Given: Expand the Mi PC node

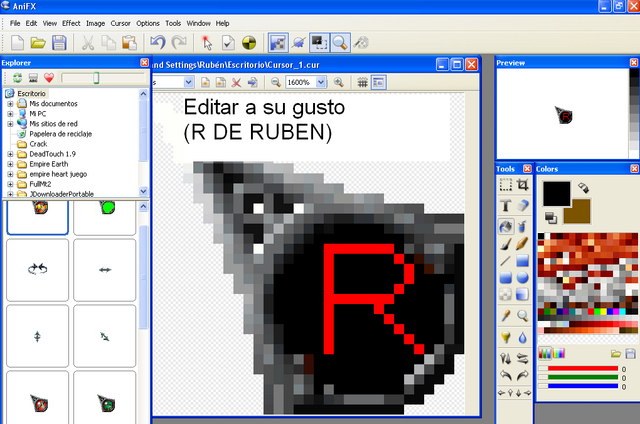Looking at the screenshot, I should coord(10,114).
